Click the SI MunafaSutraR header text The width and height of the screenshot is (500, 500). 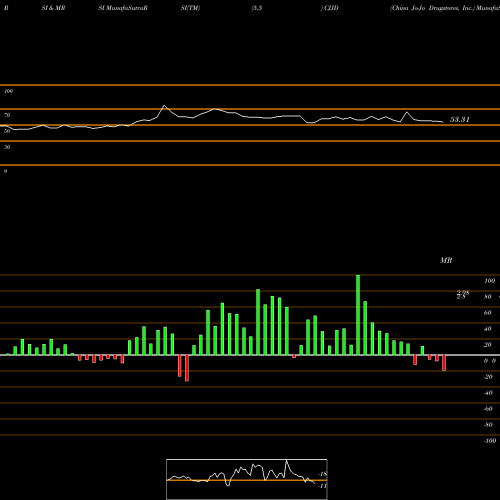123,8
